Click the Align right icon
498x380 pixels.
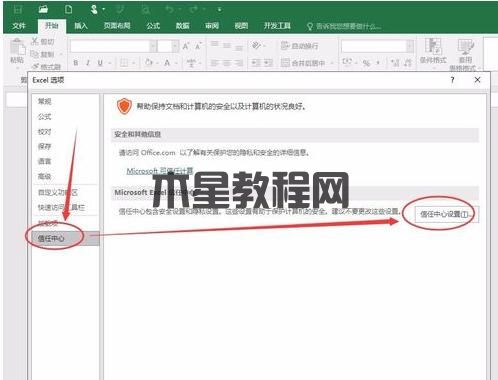click(239, 63)
